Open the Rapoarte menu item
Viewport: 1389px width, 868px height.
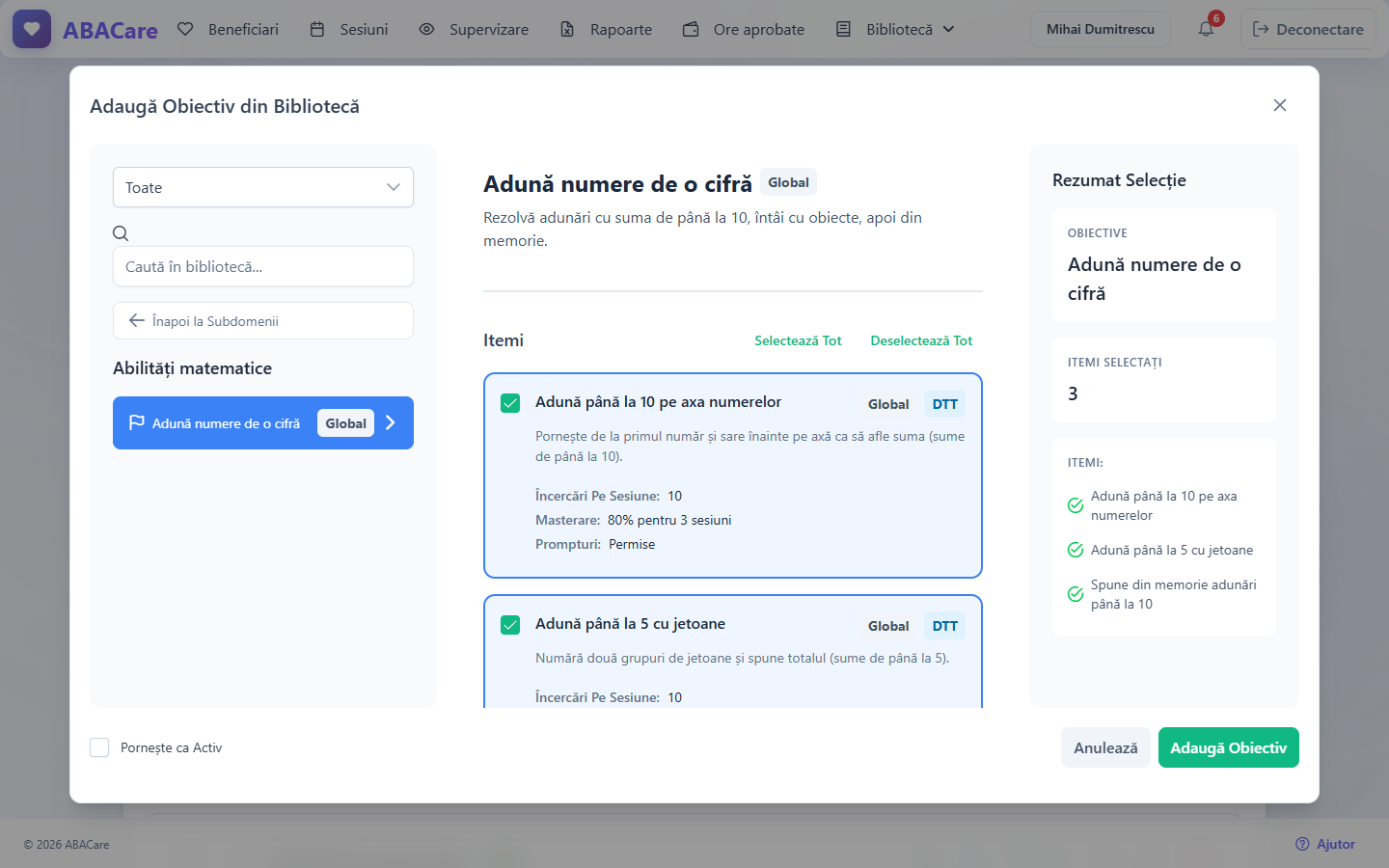(606, 29)
